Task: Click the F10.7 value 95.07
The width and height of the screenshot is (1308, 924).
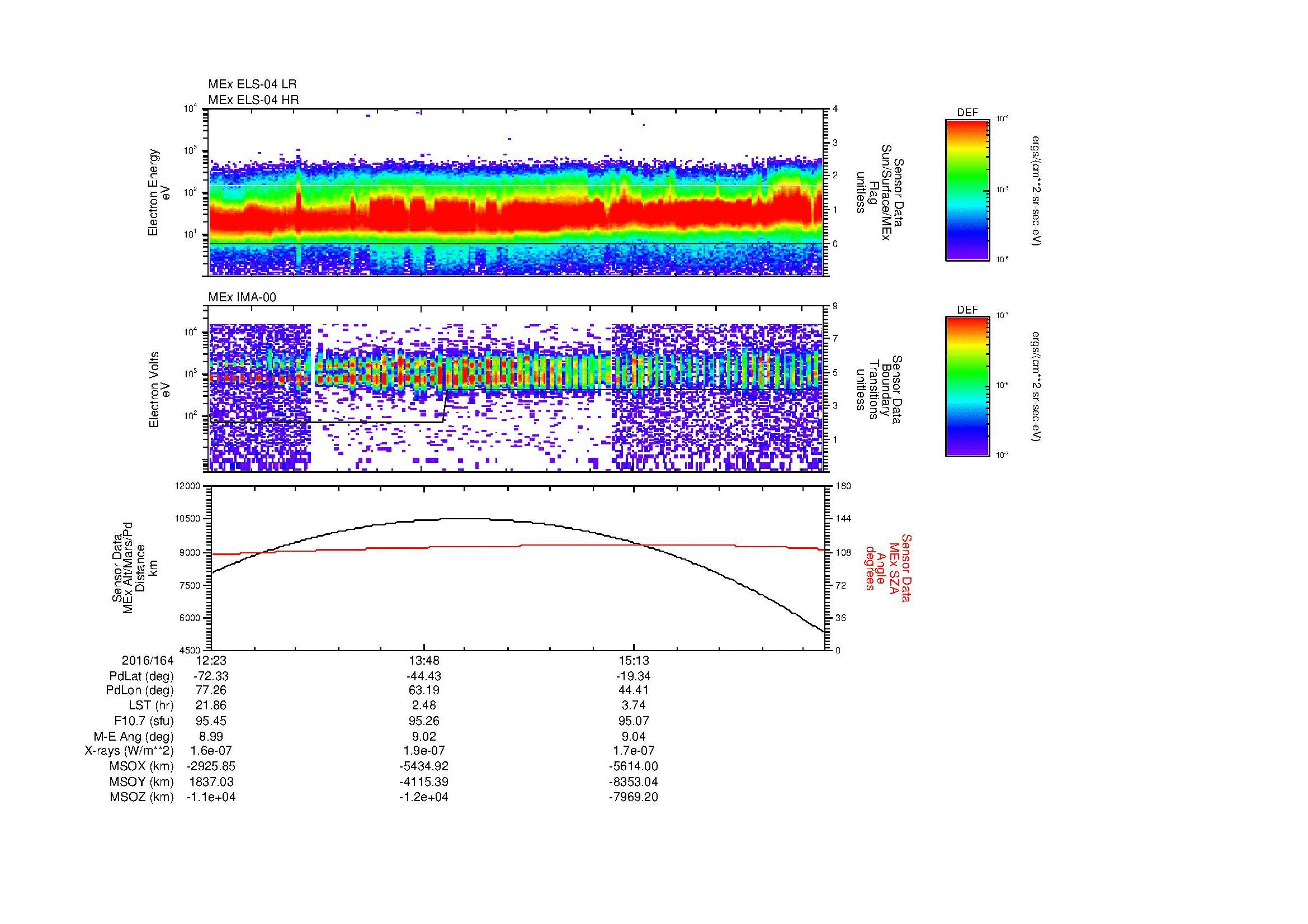Action: (633, 721)
